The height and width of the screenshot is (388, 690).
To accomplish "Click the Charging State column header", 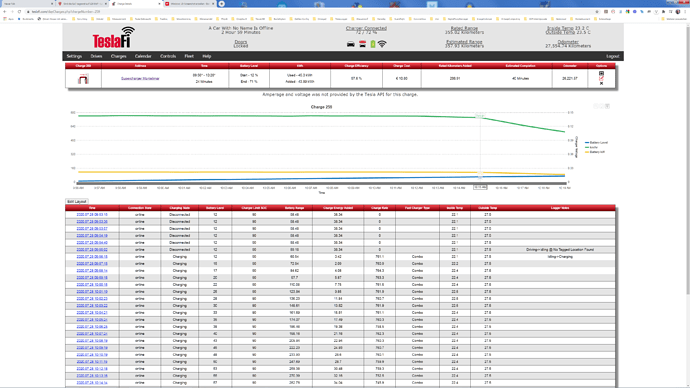I will coord(180,208).
